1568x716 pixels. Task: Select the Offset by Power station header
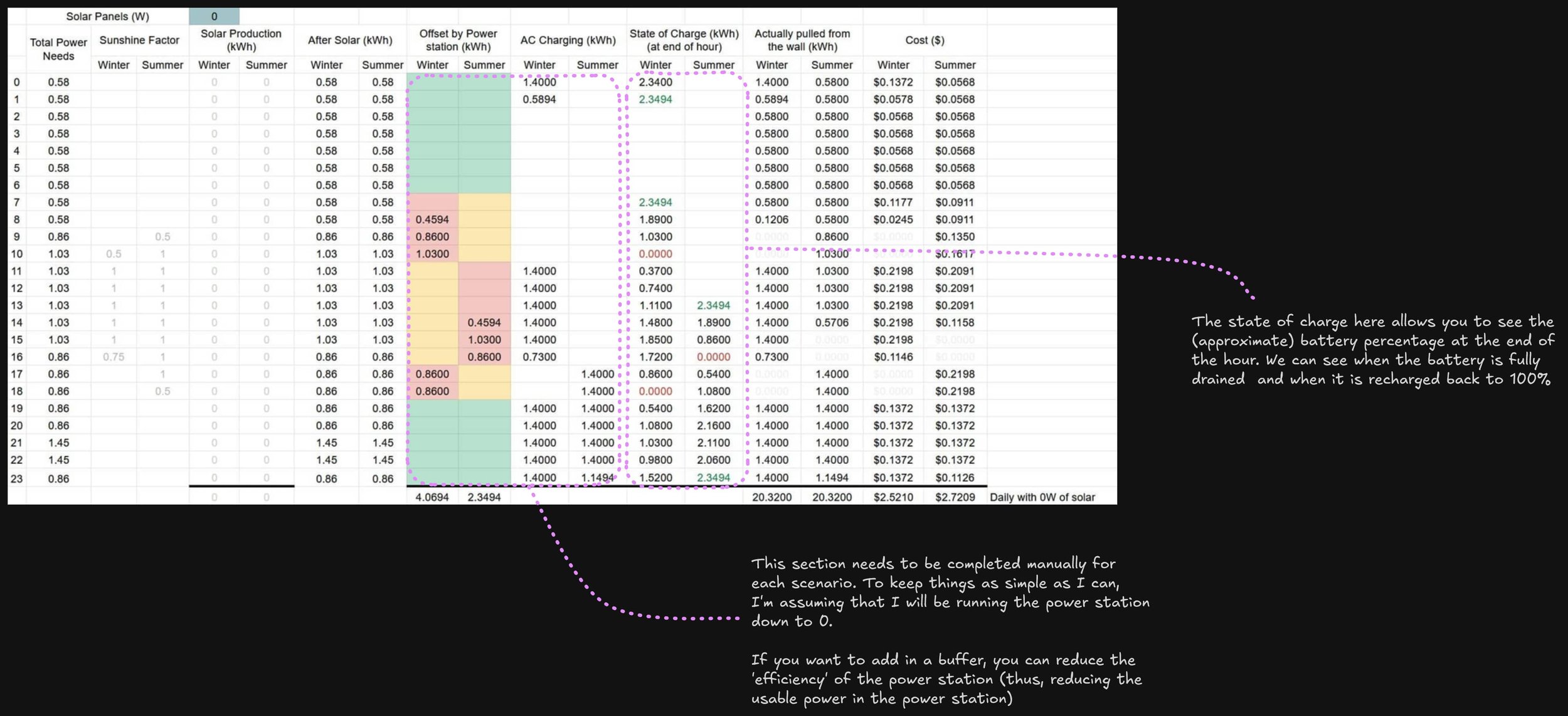point(458,40)
